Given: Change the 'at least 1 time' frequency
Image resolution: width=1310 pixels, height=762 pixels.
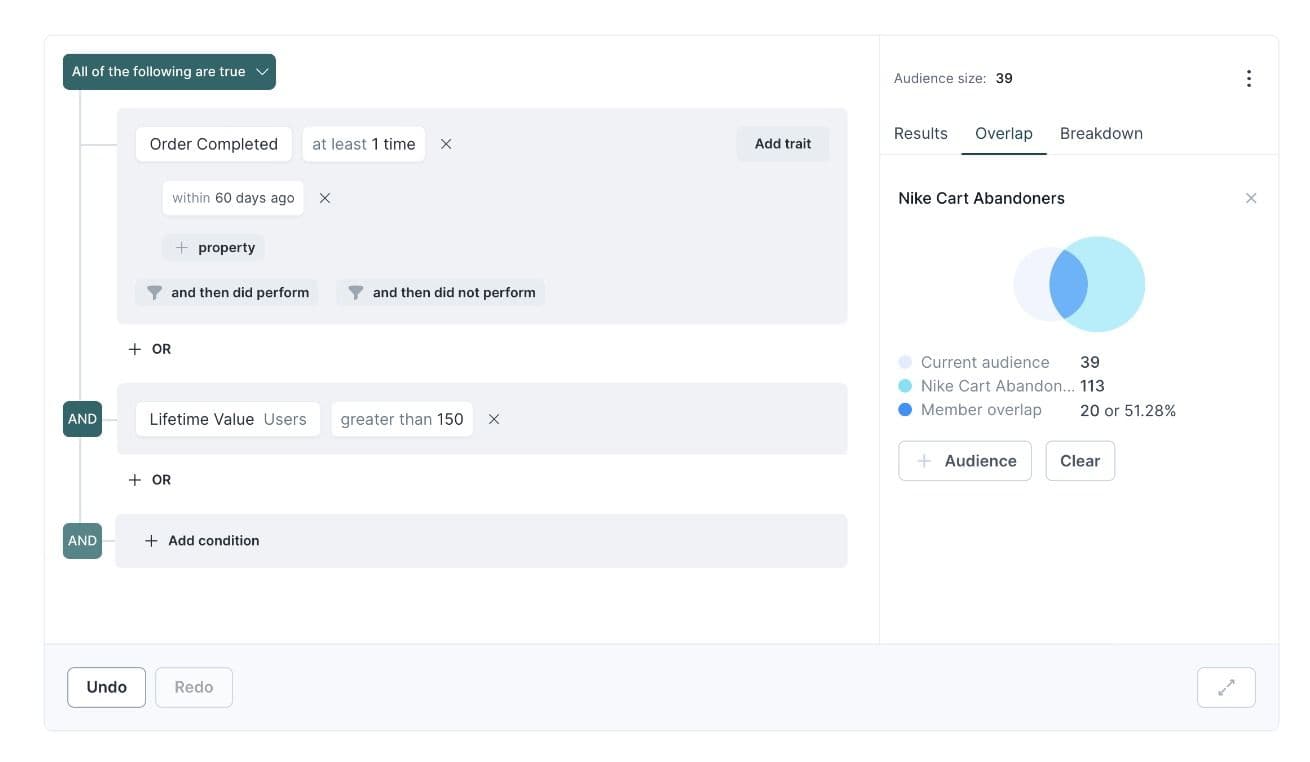Looking at the screenshot, I should pyautogui.click(x=364, y=144).
